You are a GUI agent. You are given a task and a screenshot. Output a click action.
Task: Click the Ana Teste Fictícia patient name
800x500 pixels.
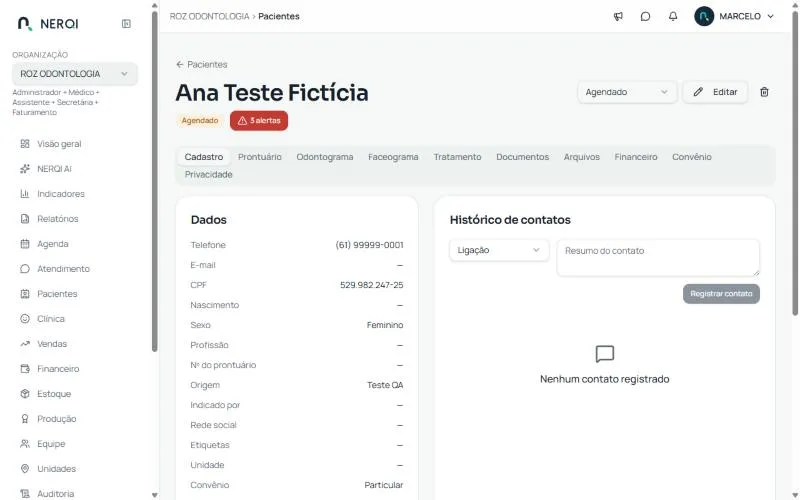pos(272,93)
